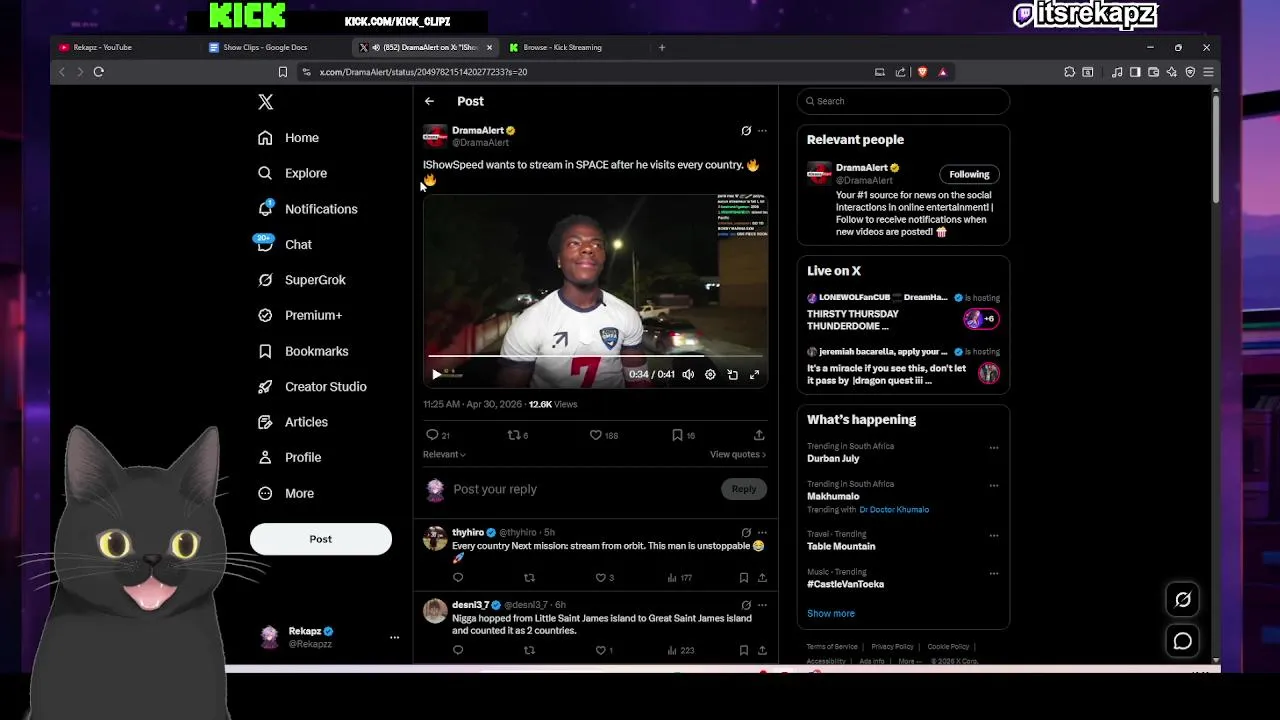Screen dimensions: 1280x720
Task: Click the reply icon with 21 replies
Action: pos(432,435)
